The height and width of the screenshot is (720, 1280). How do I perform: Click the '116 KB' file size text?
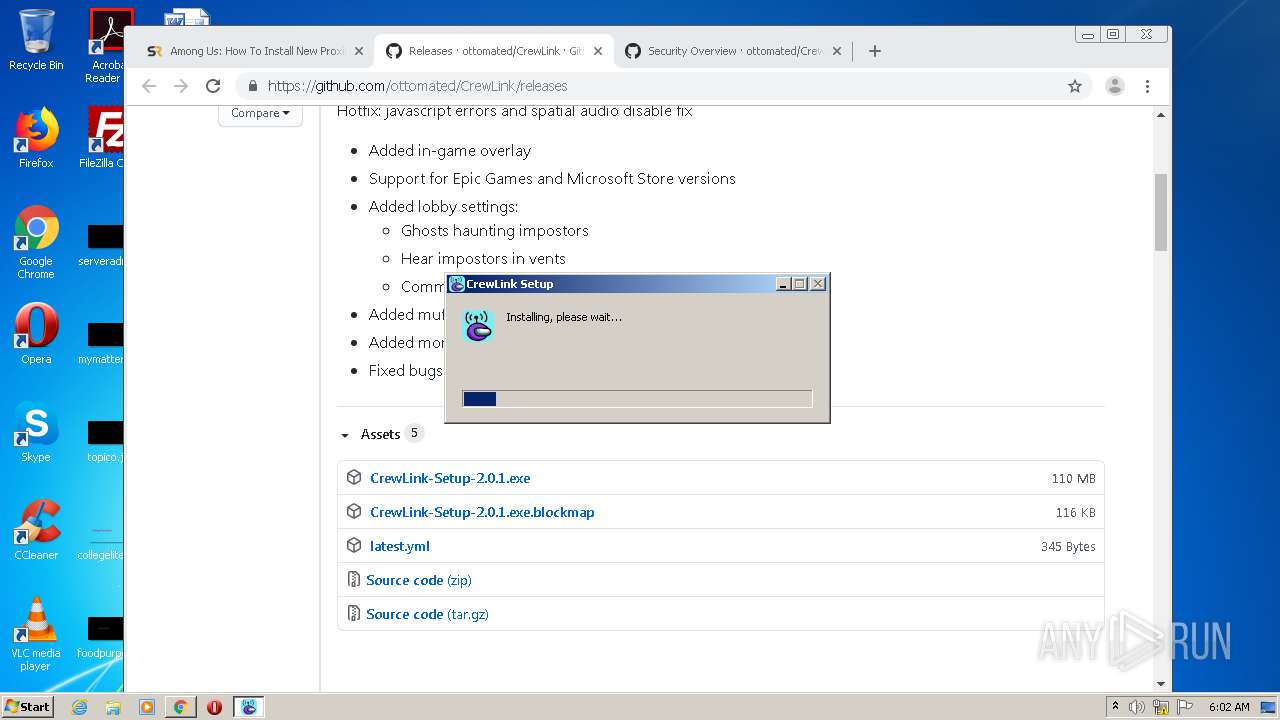(1075, 513)
